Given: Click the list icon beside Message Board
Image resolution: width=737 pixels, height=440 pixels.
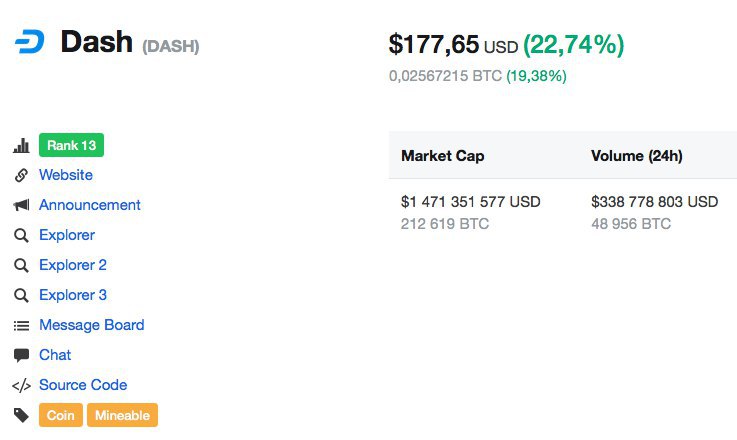Looking at the screenshot, I should point(21,325).
